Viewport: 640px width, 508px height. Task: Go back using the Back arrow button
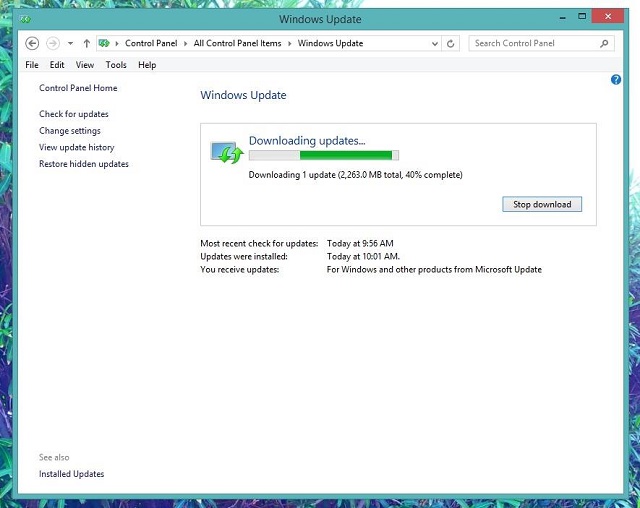coord(32,43)
